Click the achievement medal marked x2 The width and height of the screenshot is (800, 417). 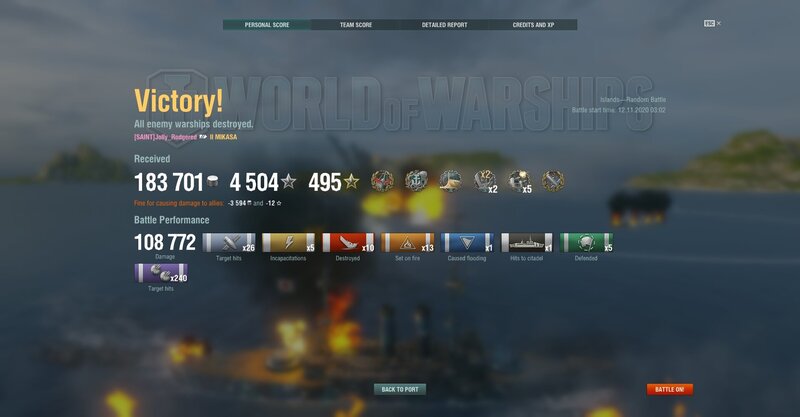click(x=485, y=182)
